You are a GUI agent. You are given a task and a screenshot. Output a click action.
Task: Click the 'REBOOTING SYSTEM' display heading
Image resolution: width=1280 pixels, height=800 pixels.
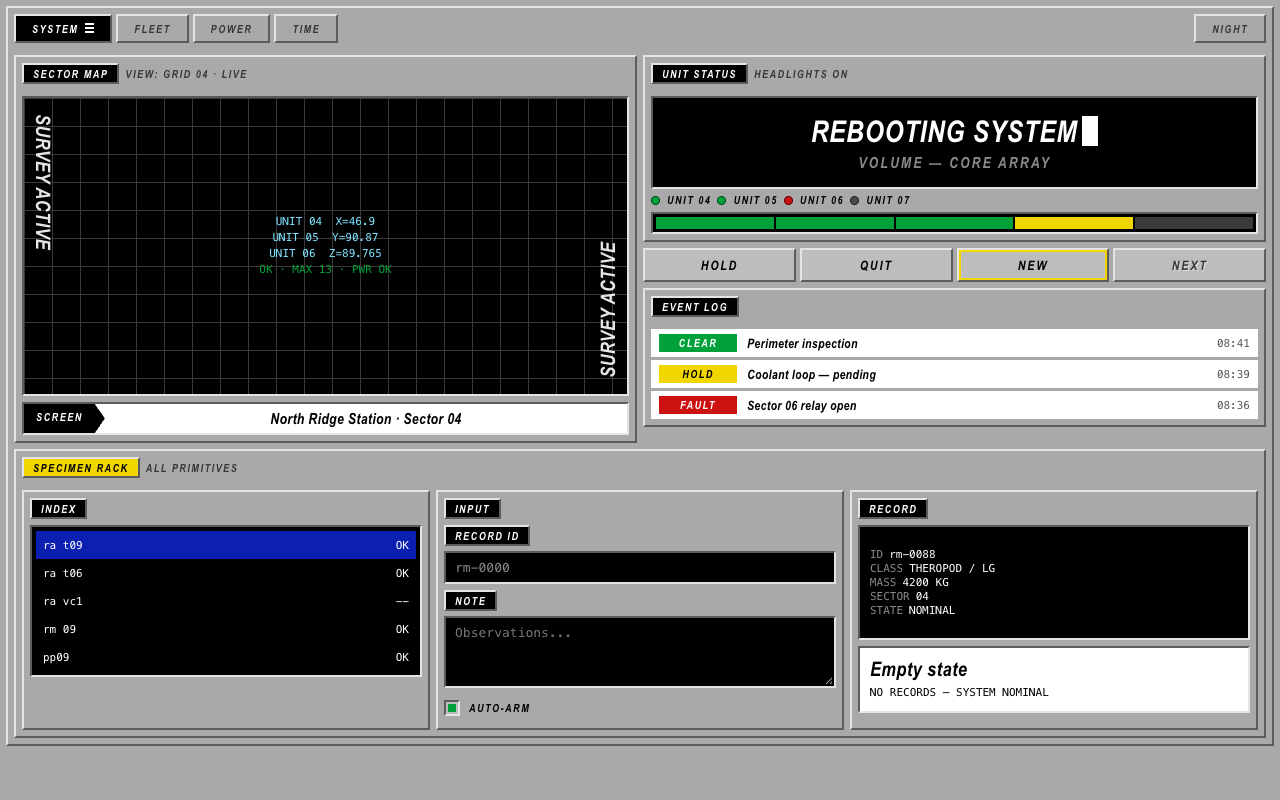(944, 132)
